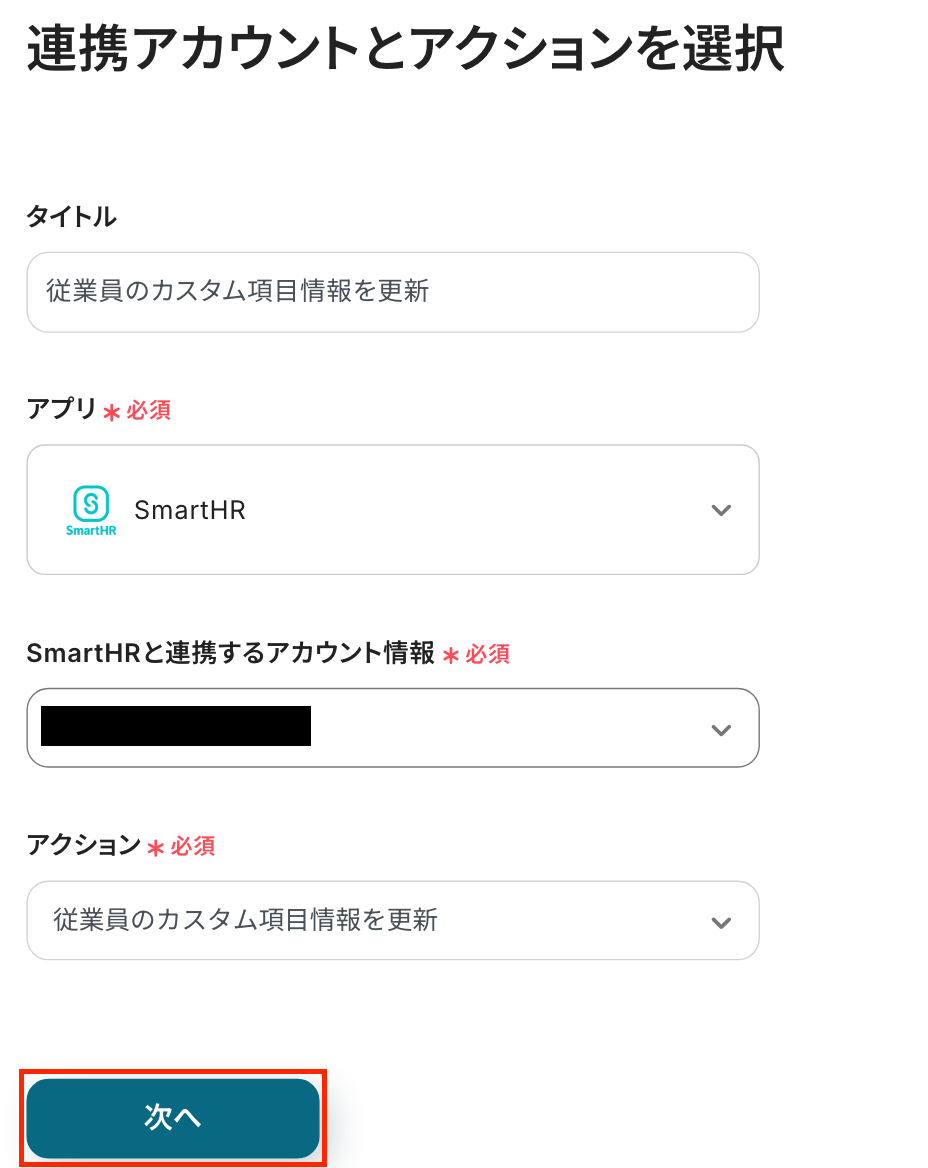Click the 必須 marker beside アプリ

click(x=149, y=411)
